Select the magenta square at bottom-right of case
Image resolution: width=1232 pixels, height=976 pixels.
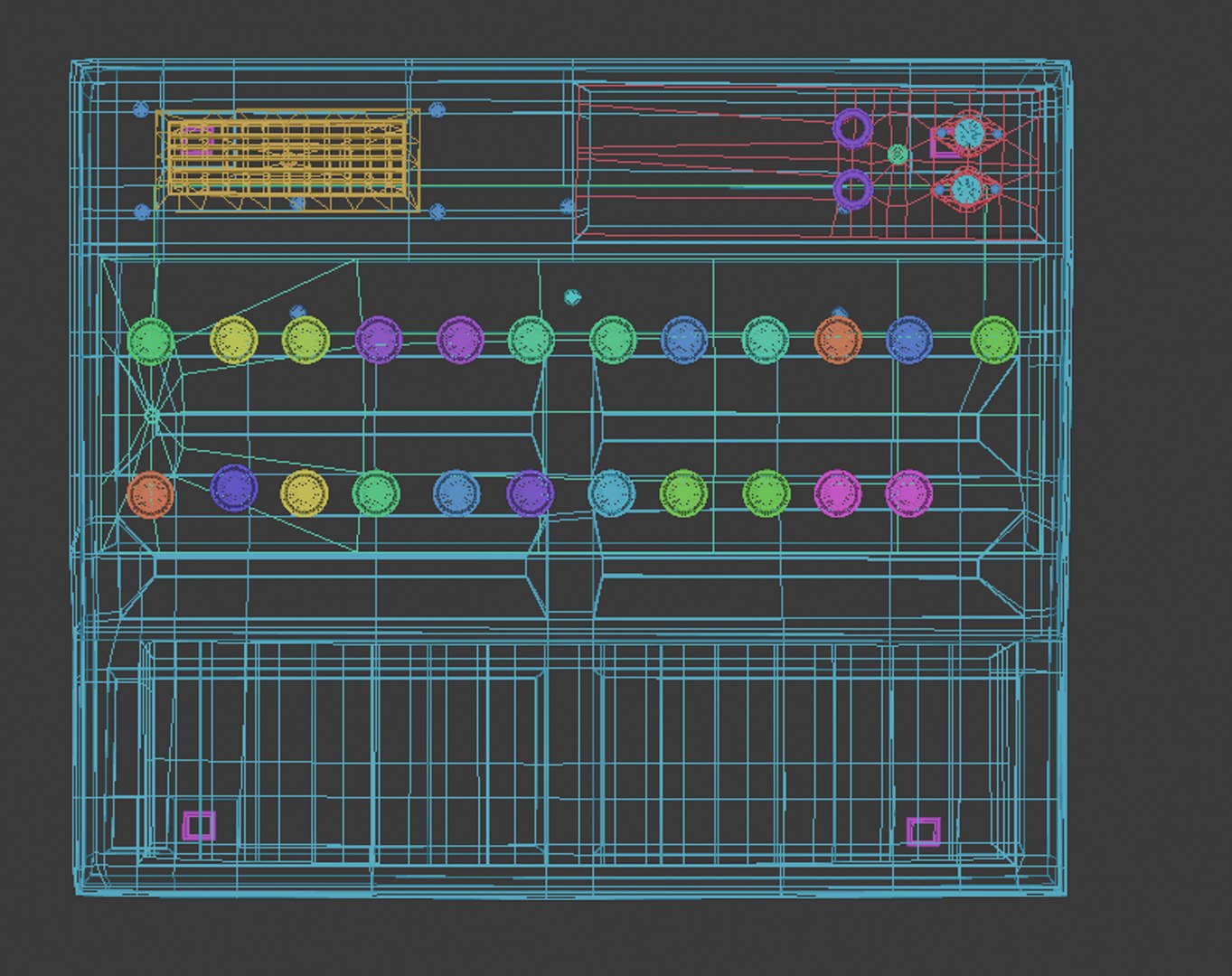(923, 831)
